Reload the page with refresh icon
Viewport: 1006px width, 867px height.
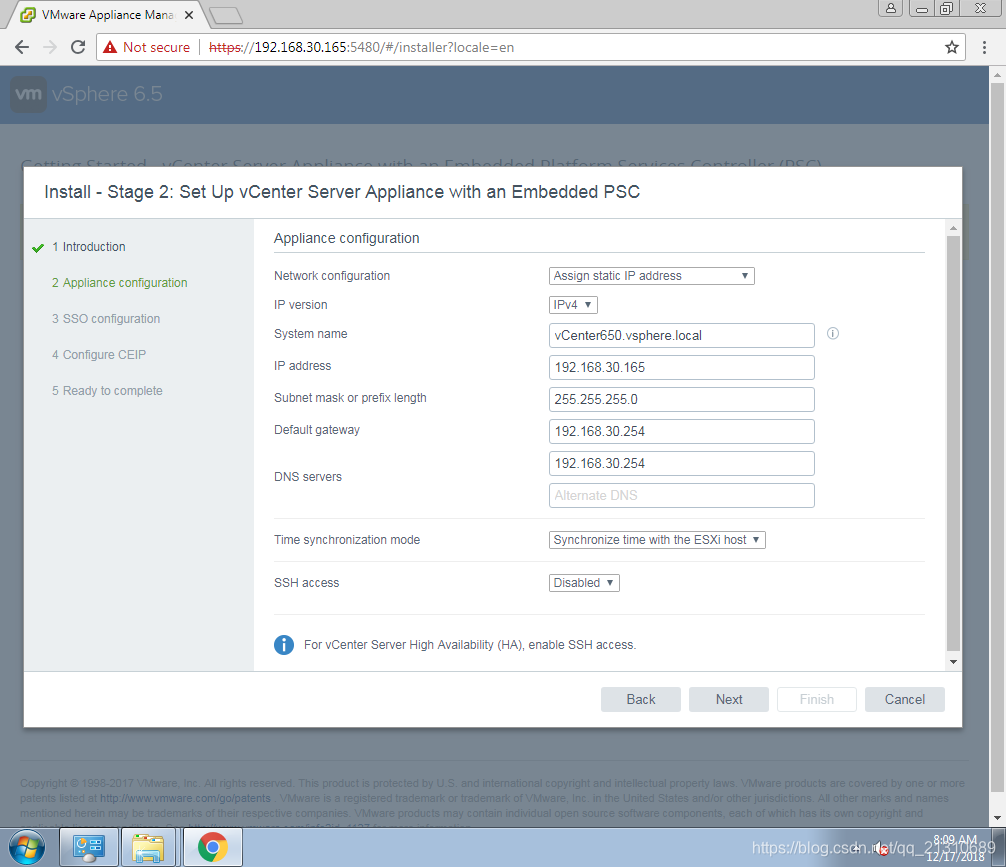coord(78,47)
